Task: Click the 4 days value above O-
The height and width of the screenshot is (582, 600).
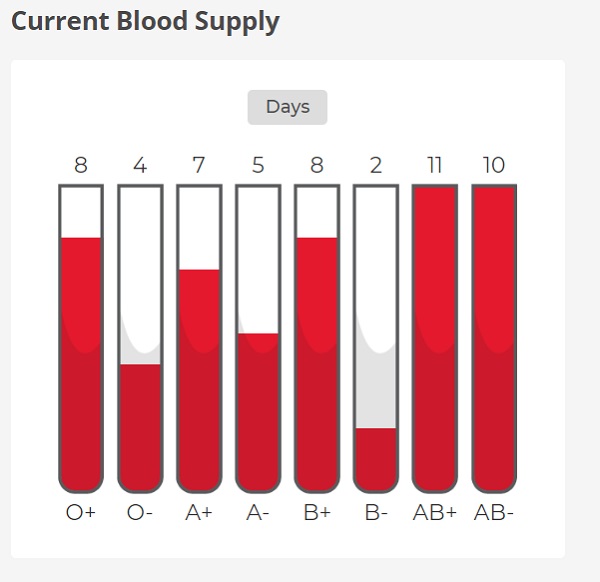Action: 140,165
